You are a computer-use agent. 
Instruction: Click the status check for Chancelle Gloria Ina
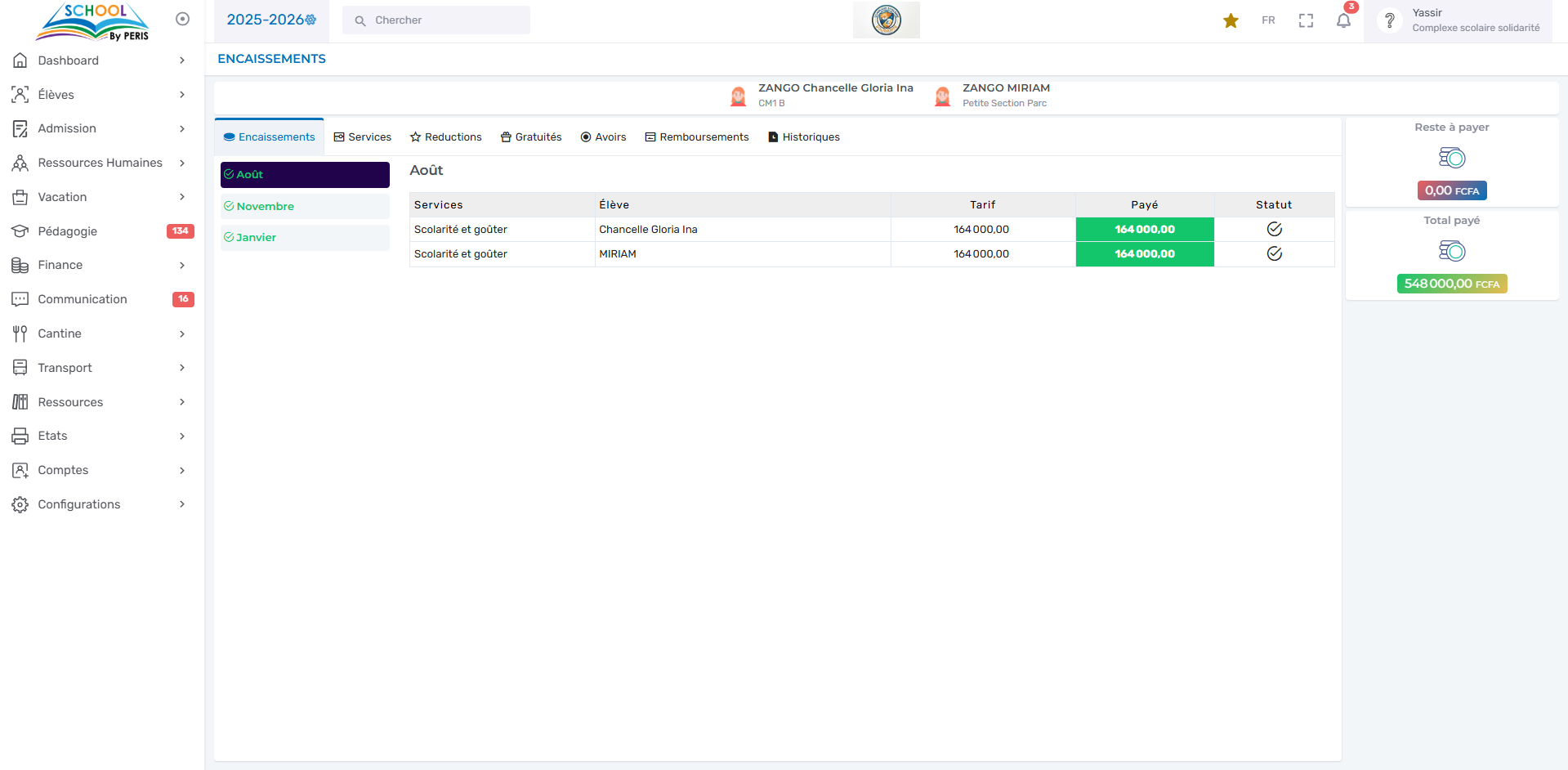point(1274,229)
